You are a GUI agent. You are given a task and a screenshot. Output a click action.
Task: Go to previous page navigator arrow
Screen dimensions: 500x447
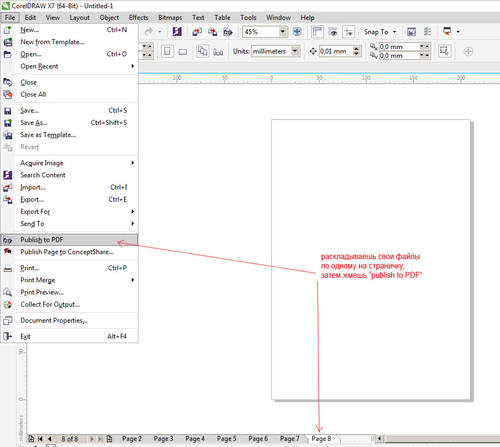point(50,439)
